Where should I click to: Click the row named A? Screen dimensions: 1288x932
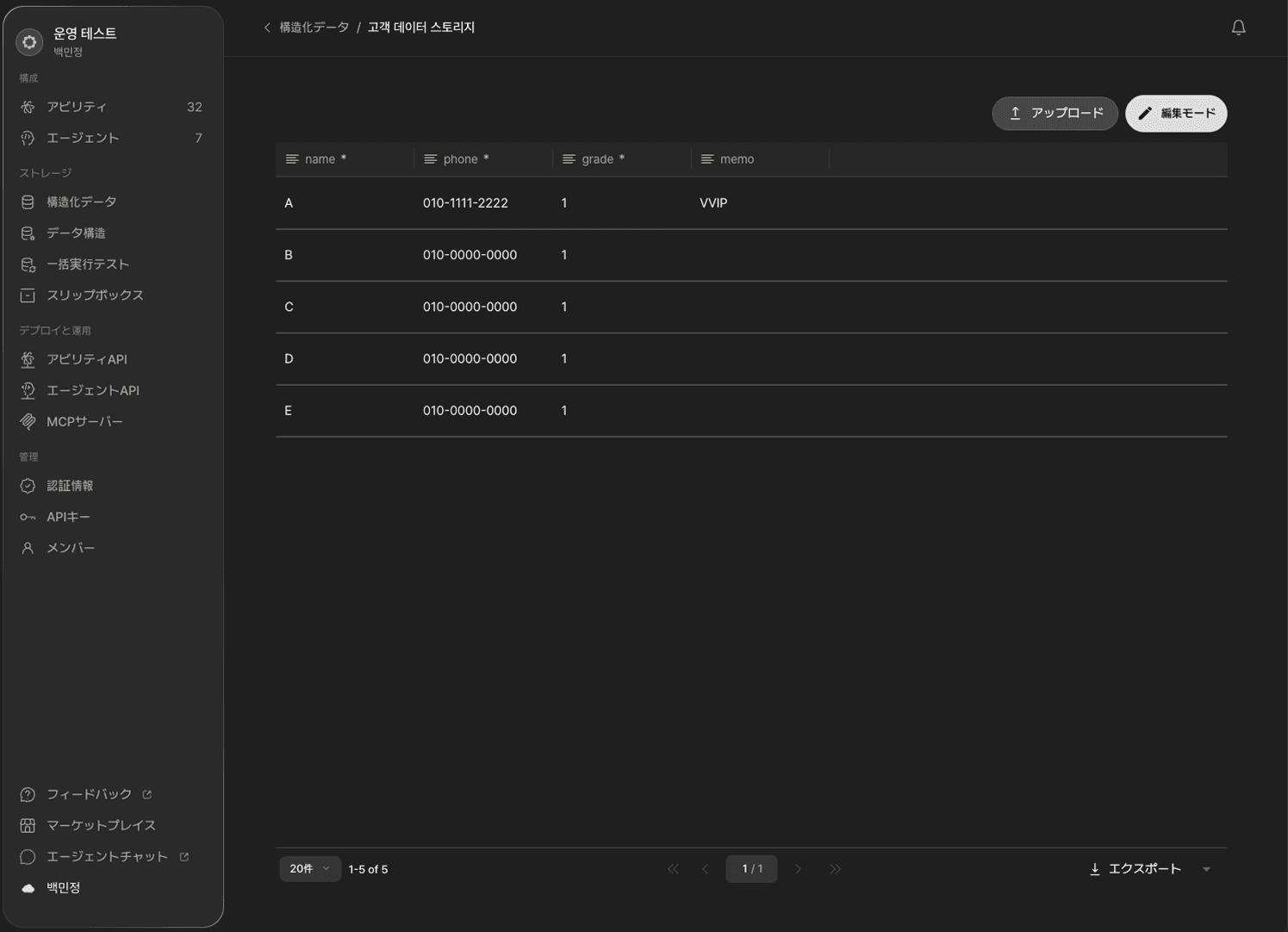(751, 203)
